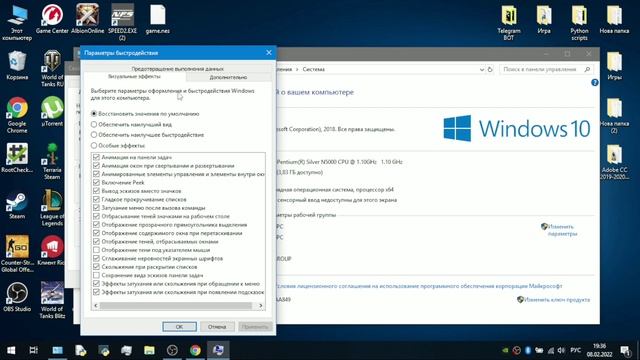Select the Steam desktop icon

point(17,204)
